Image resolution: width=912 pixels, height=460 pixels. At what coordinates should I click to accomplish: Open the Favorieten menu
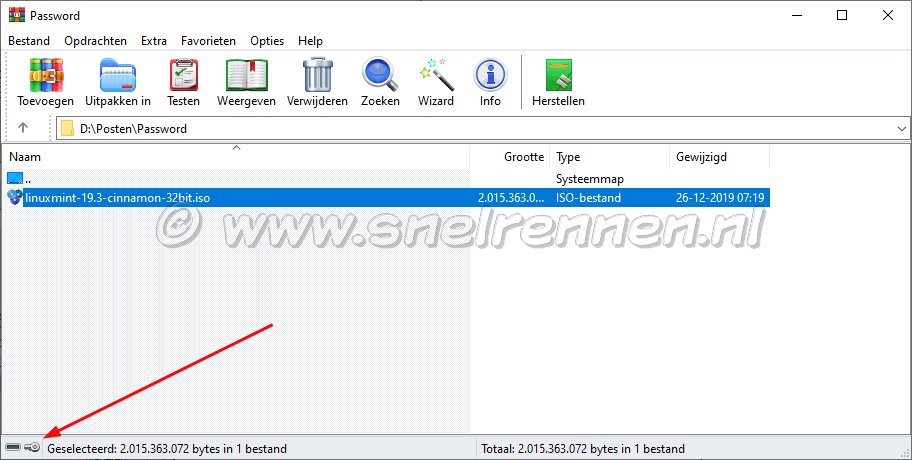point(208,41)
